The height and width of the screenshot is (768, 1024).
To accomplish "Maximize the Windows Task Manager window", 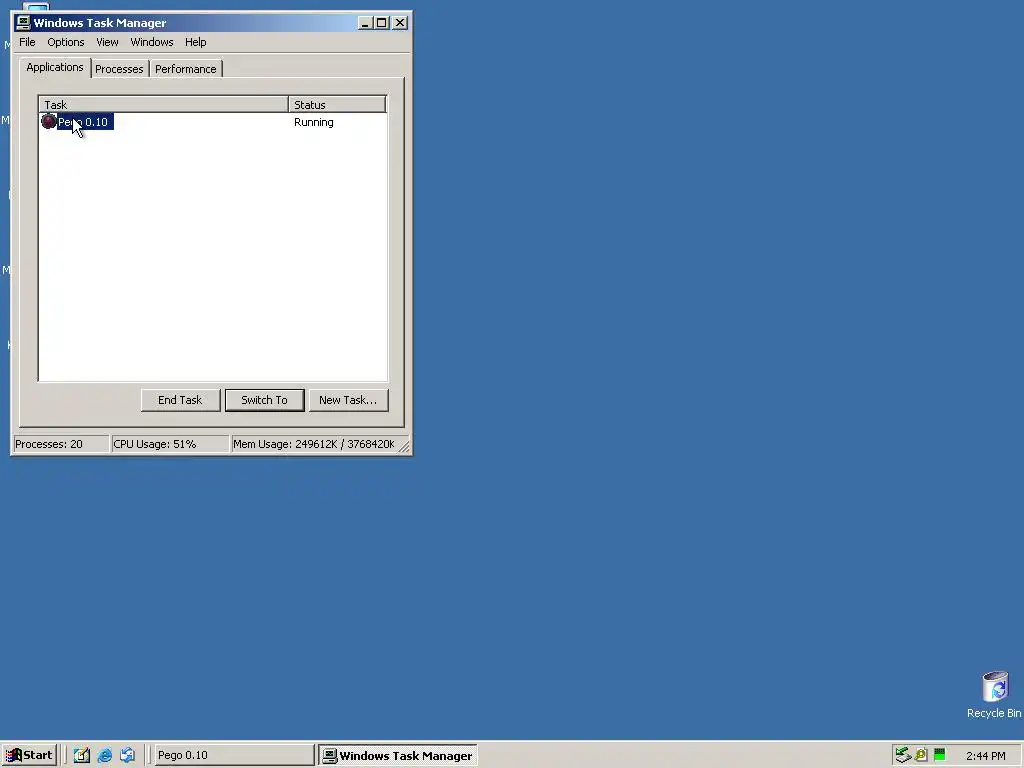I will tap(381, 23).
